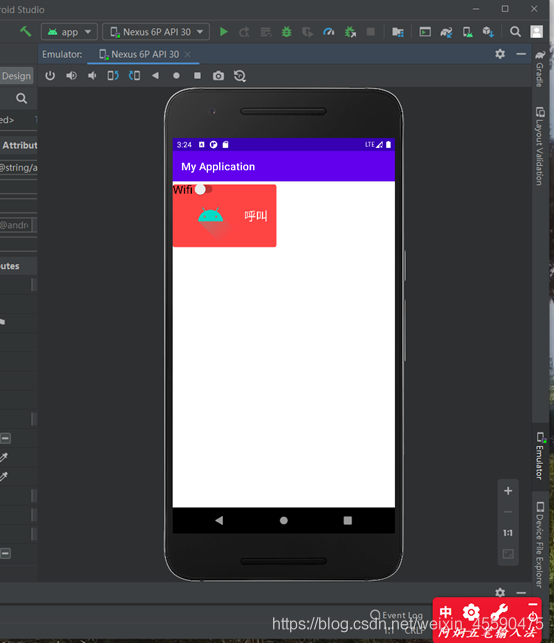Click the emulator power button
554x643 pixels.
click(x=50, y=75)
